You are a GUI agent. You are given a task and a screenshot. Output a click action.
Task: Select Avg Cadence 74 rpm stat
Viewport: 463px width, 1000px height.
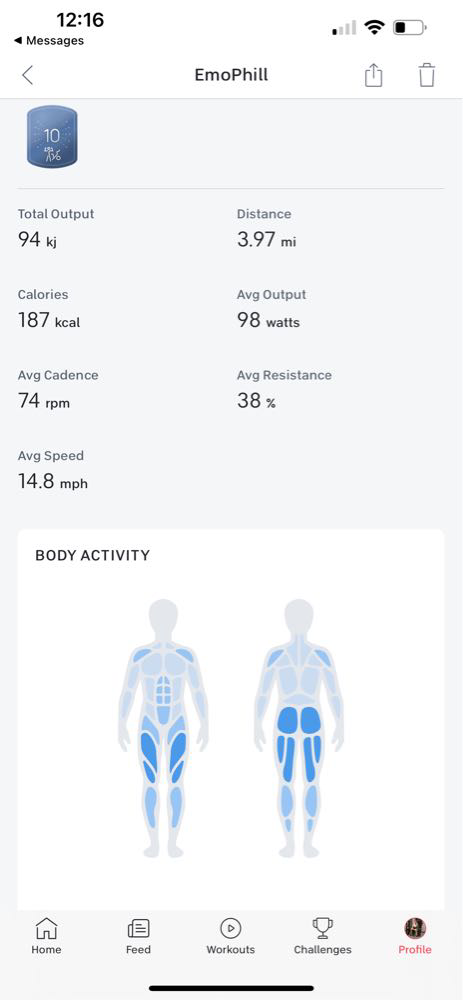[x=58, y=389]
